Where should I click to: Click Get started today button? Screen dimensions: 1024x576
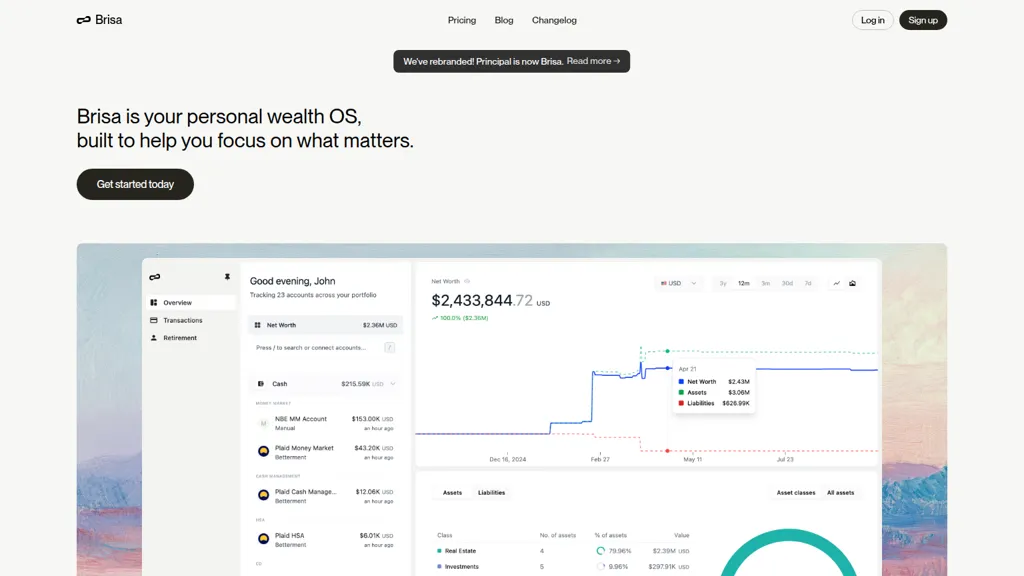135,184
